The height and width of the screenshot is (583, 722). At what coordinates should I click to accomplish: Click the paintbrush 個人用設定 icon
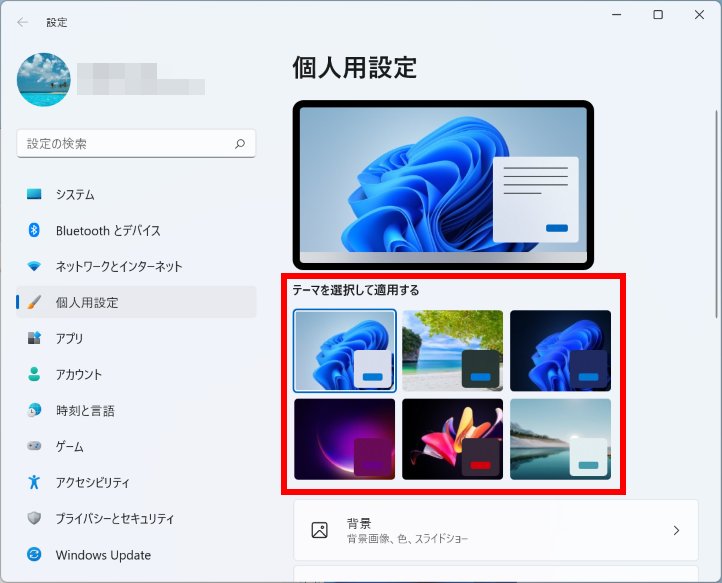tap(34, 302)
